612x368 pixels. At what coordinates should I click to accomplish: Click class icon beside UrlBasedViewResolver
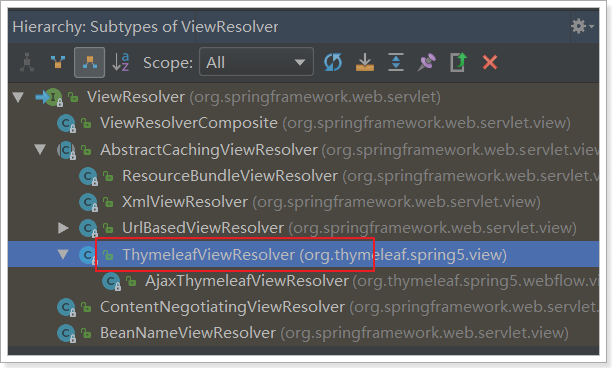click(x=88, y=229)
